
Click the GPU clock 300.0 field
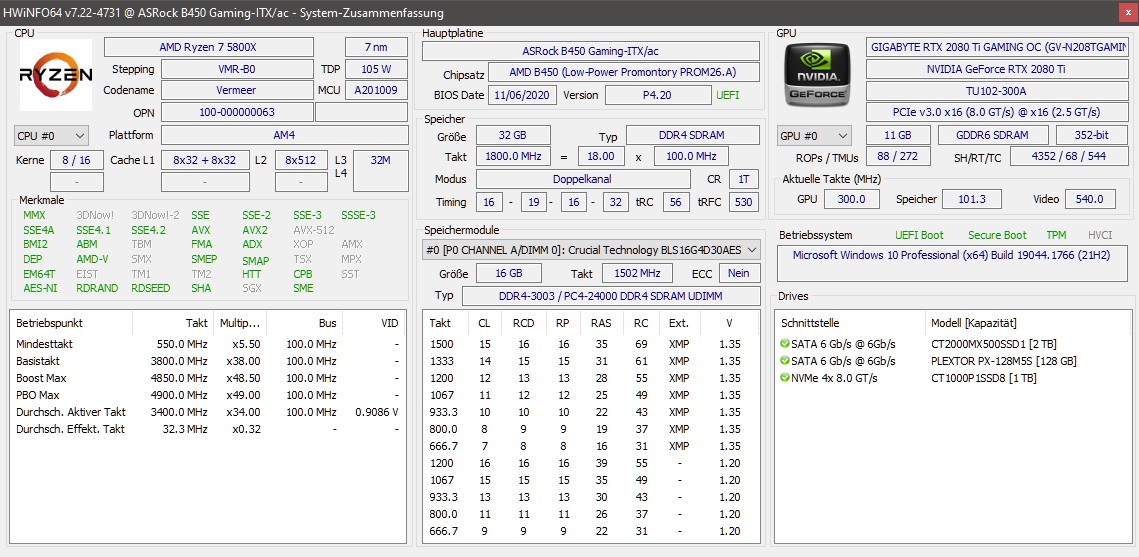coord(851,199)
